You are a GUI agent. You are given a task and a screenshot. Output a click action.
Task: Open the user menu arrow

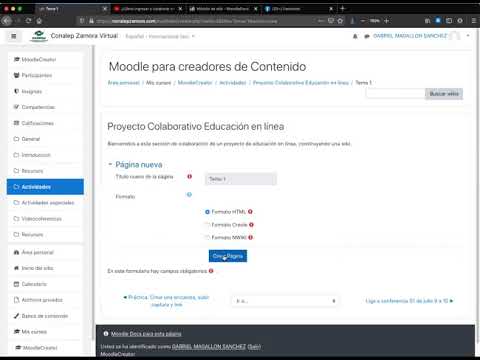coord(468,36)
